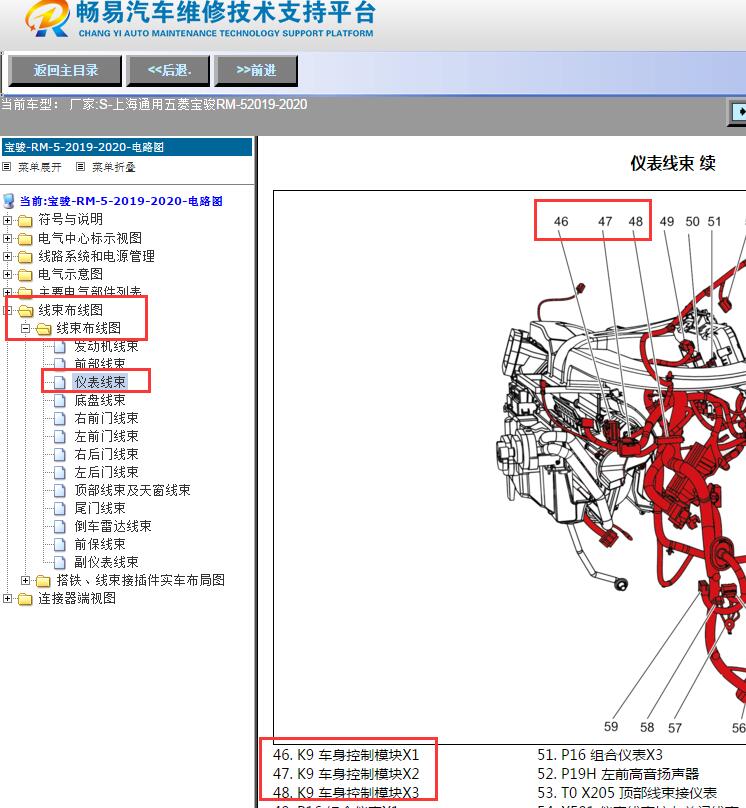Click the computer icon beside 当前:宝骏-RM-5
This screenshot has height=808, width=746.
coord(9,201)
